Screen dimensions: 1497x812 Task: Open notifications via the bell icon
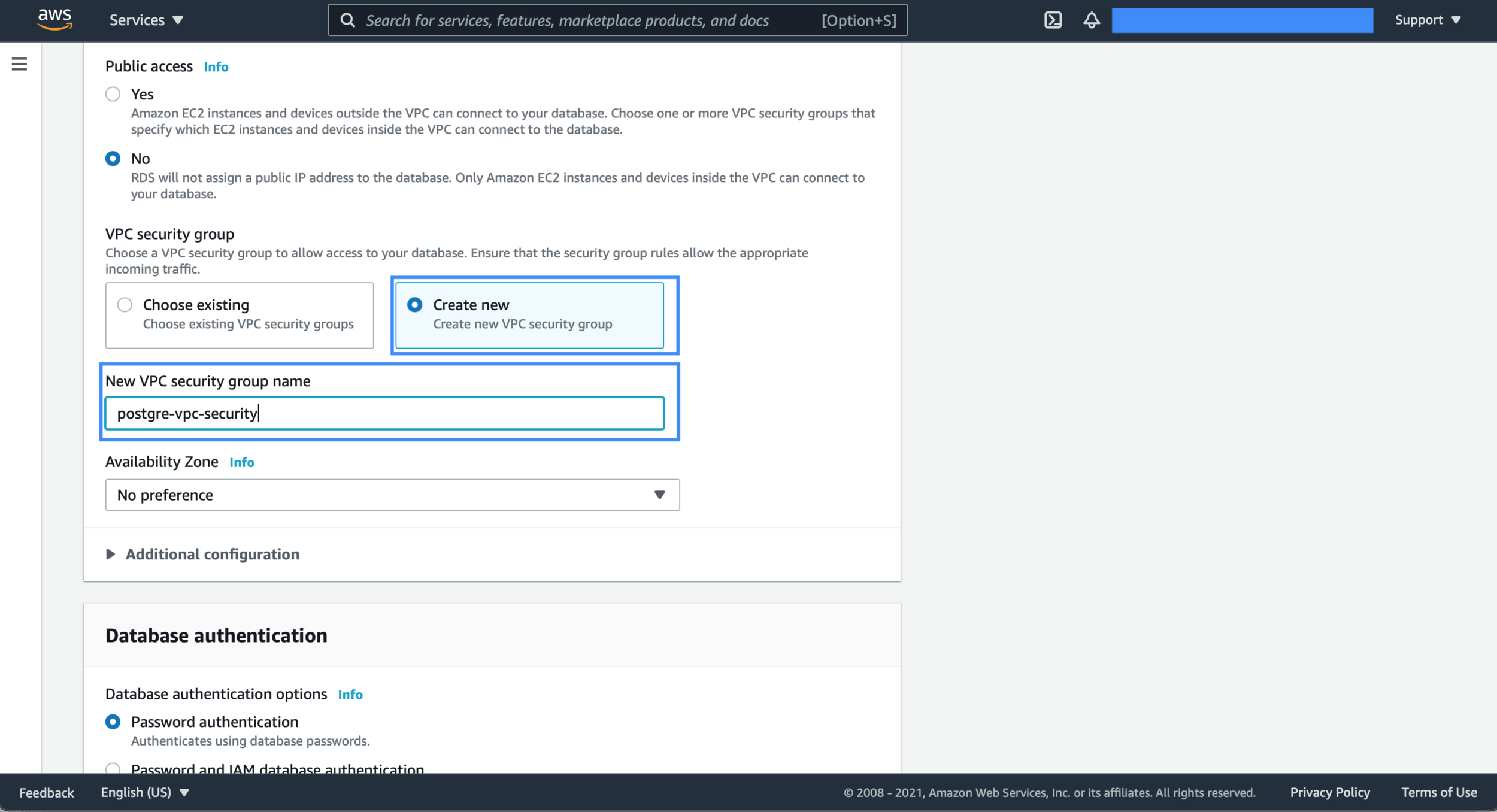1090,20
